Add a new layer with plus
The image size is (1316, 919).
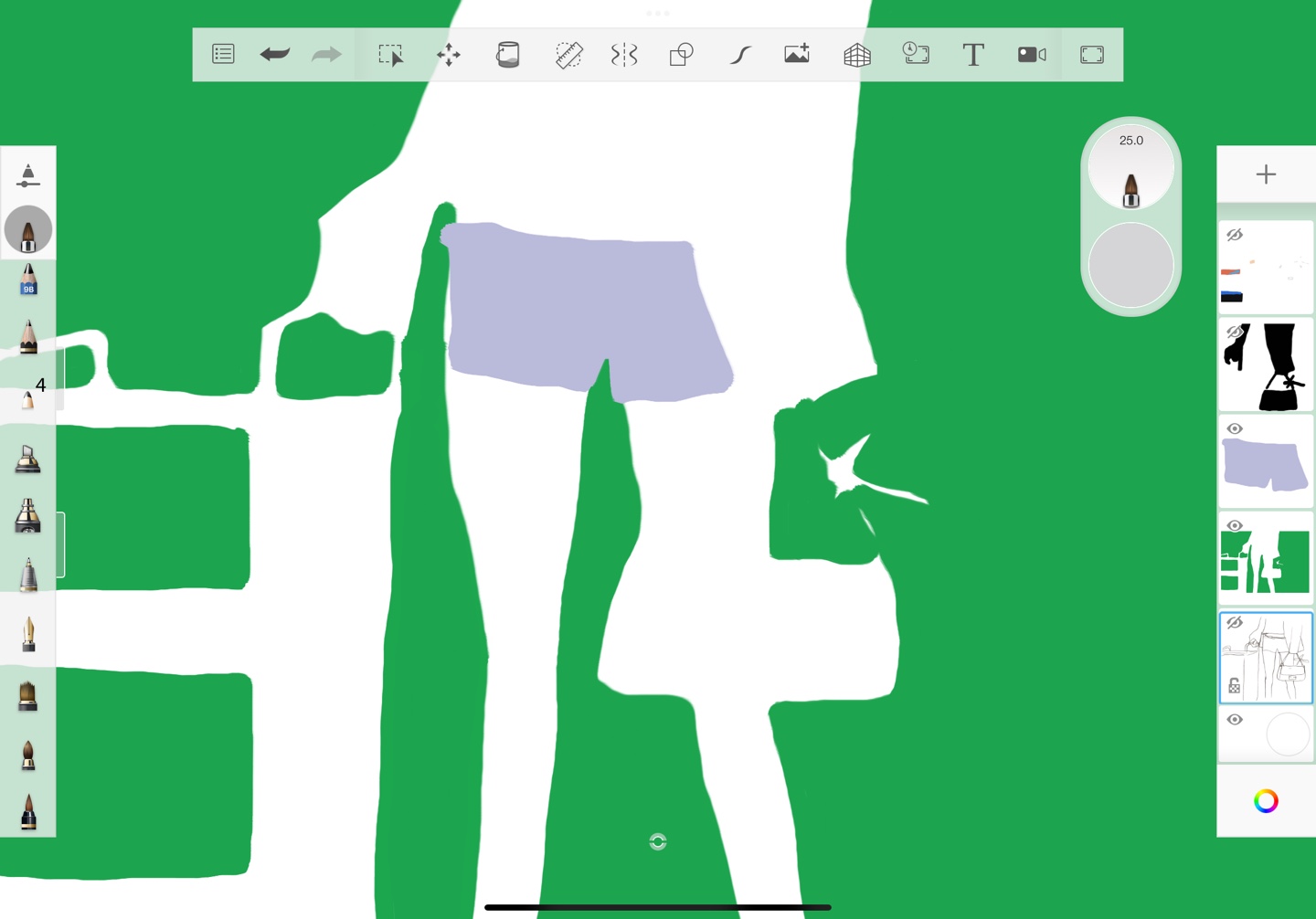(1266, 174)
